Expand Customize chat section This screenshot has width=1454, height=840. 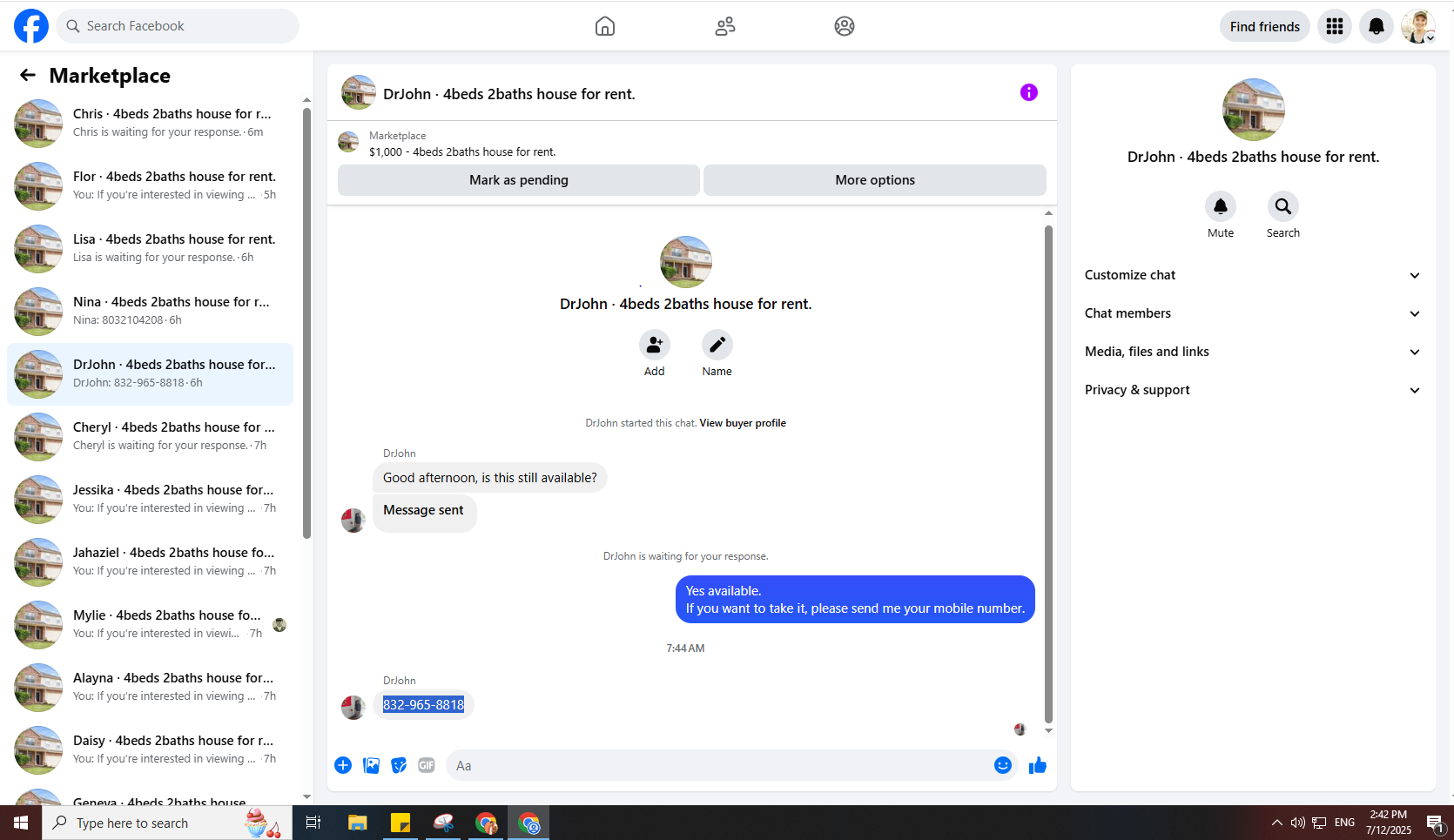pos(1253,275)
